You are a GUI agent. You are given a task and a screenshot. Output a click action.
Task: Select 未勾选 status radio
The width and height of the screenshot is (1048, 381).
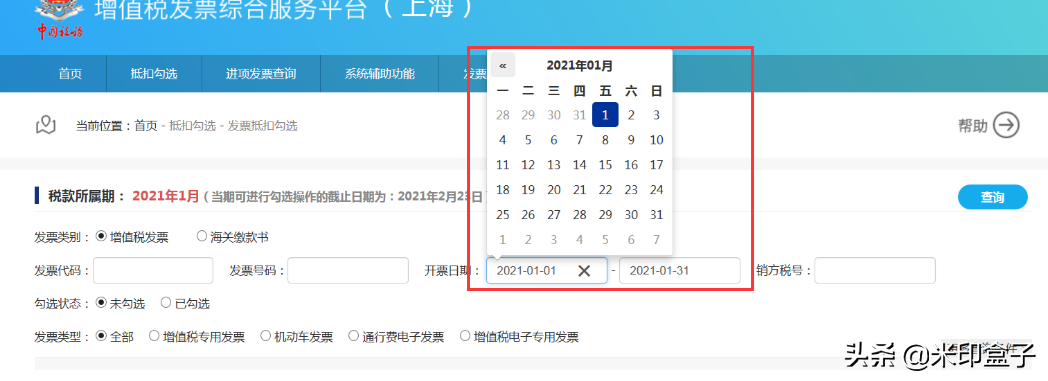(x=102, y=303)
